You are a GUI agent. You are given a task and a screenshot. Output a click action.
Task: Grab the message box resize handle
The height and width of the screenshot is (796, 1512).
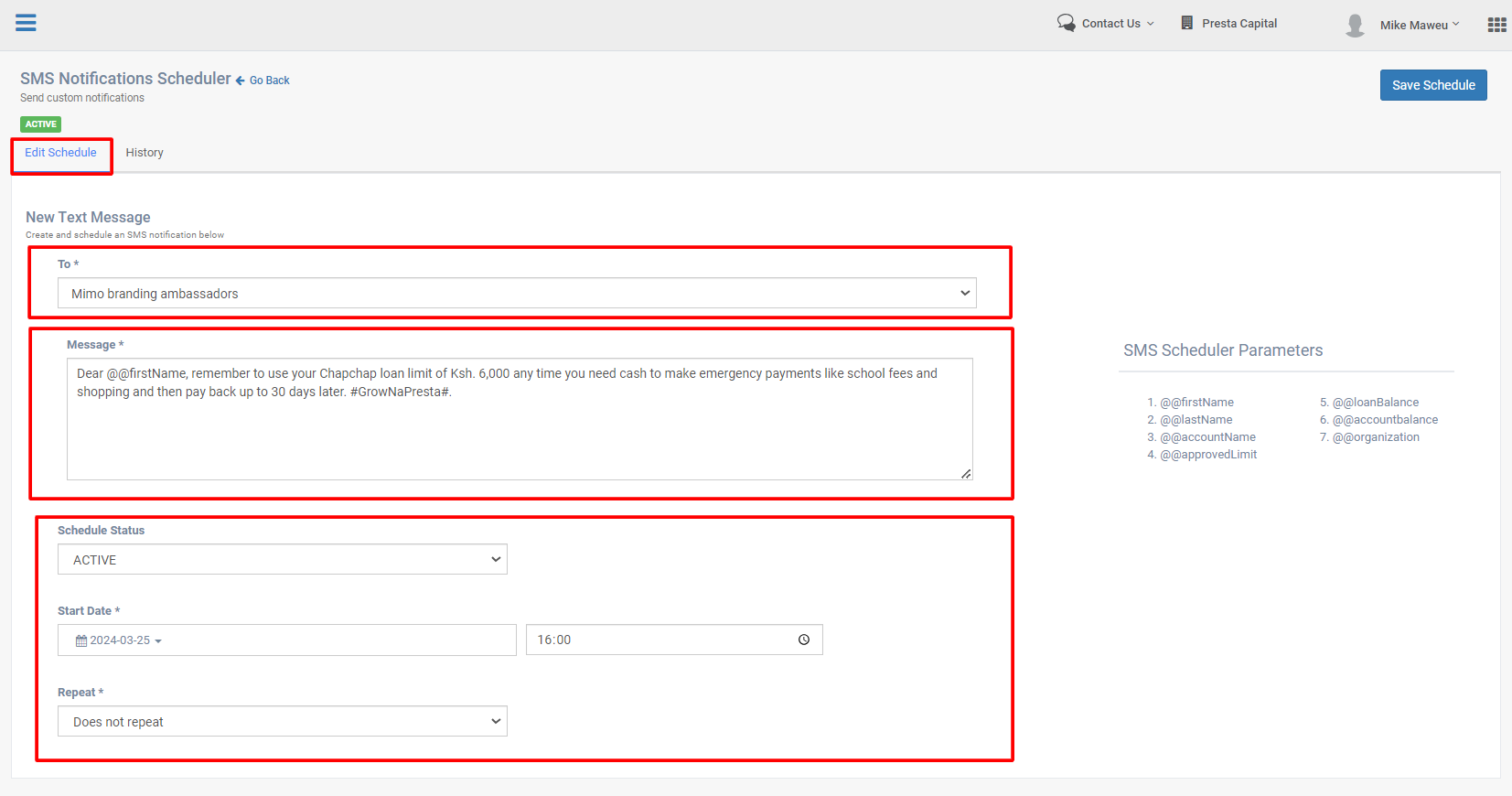(966, 473)
